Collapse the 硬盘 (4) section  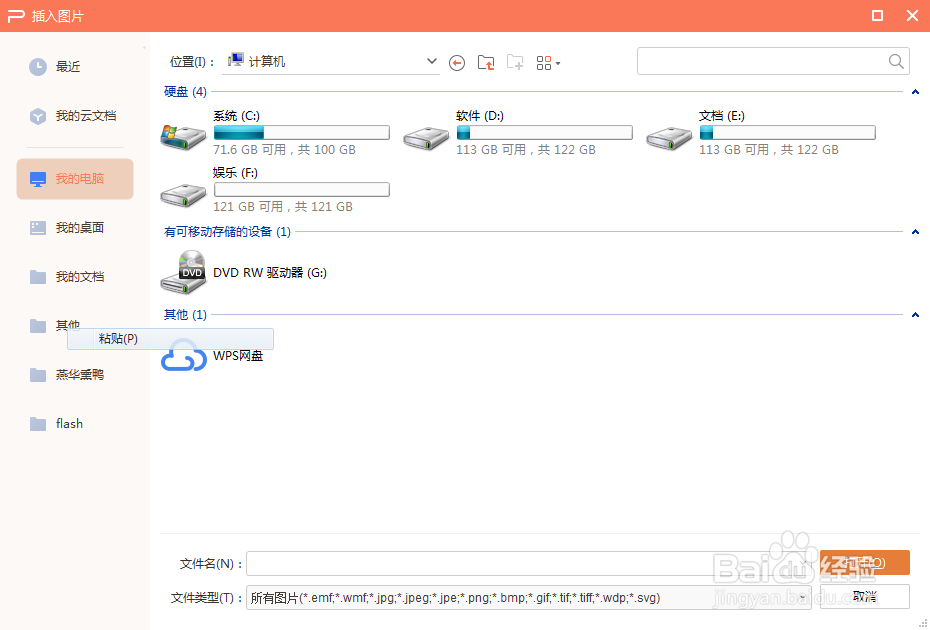point(914,91)
